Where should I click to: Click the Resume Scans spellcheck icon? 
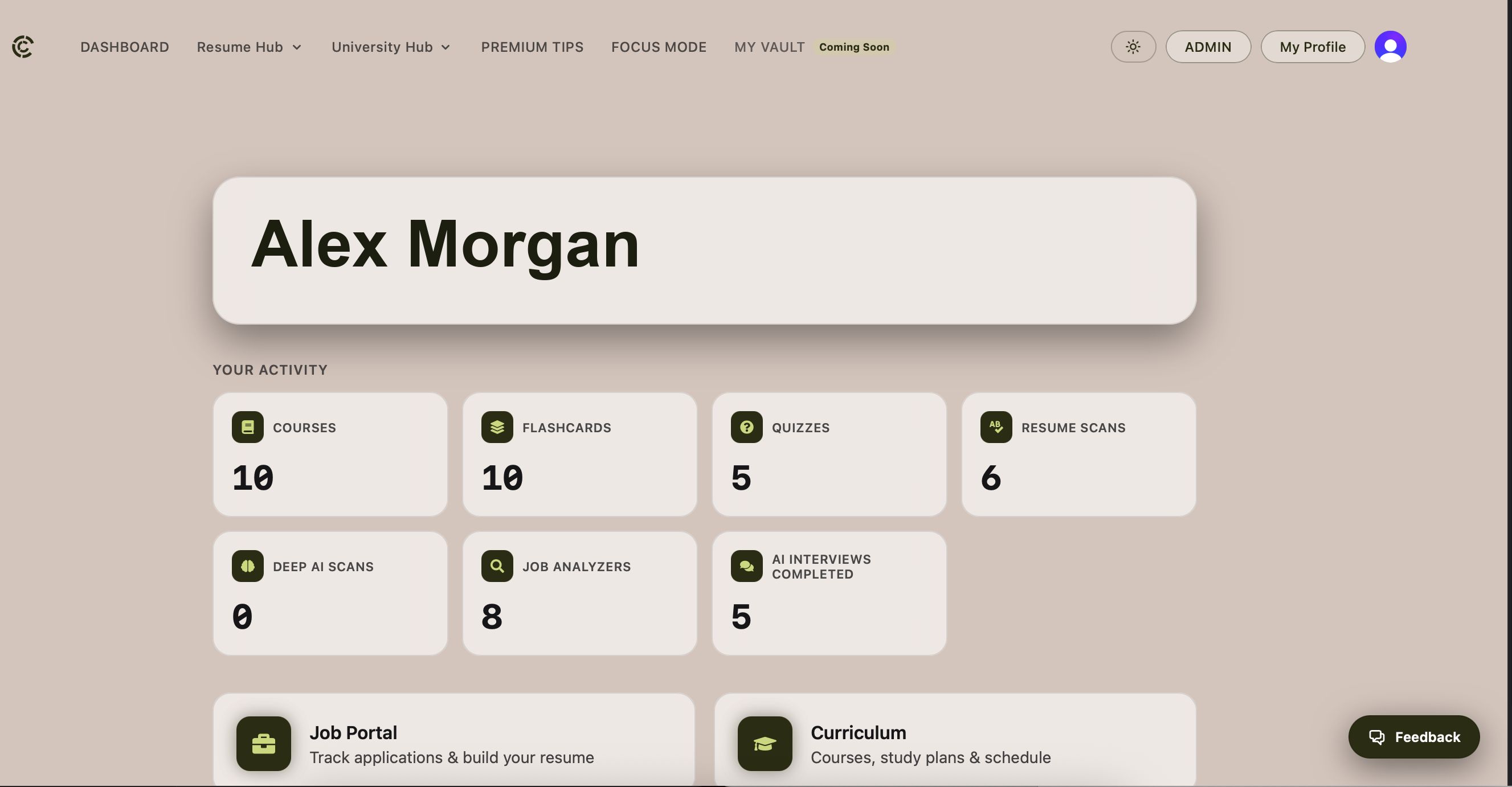(995, 427)
